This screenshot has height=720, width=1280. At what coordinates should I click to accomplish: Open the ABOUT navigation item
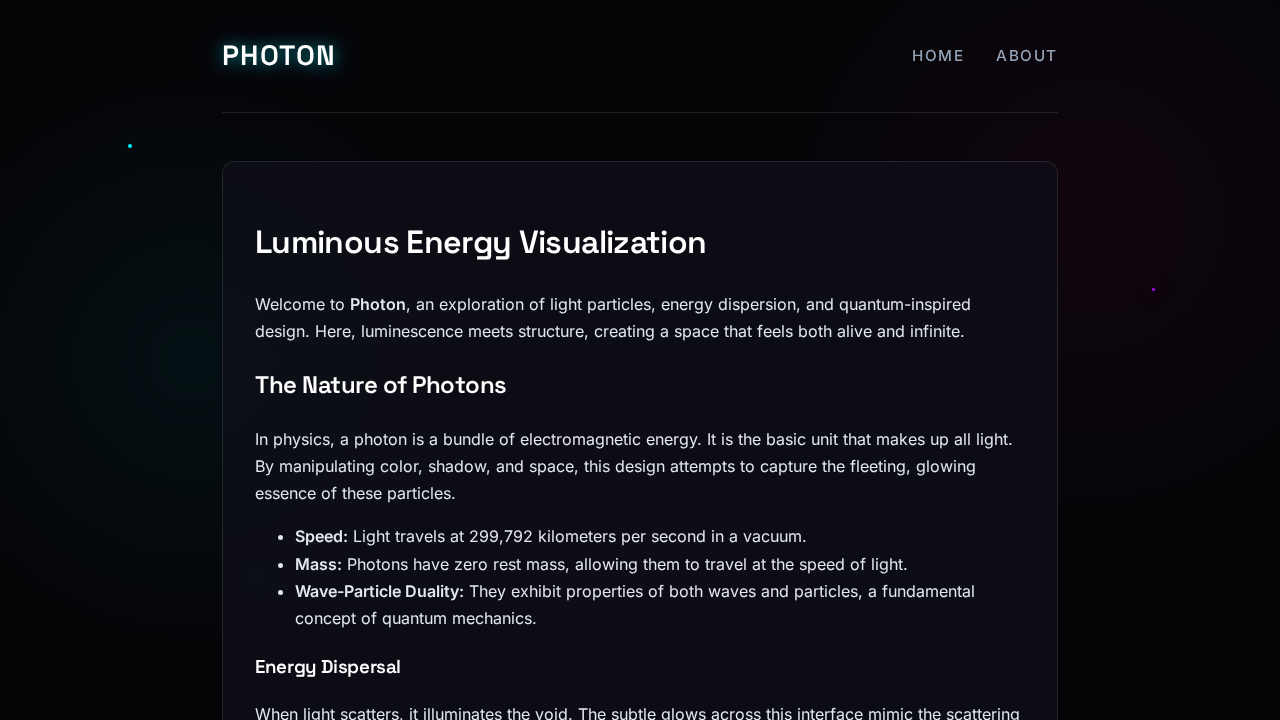(x=1026, y=55)
